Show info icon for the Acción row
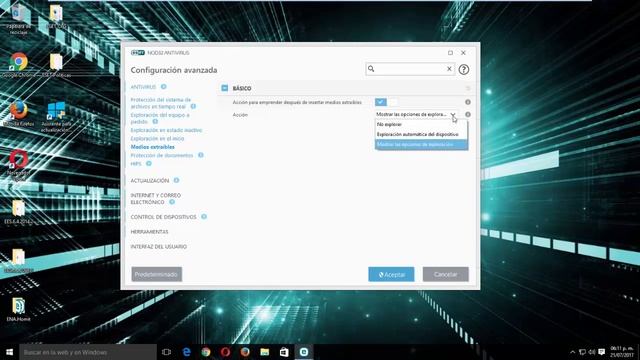 point(468,115)
